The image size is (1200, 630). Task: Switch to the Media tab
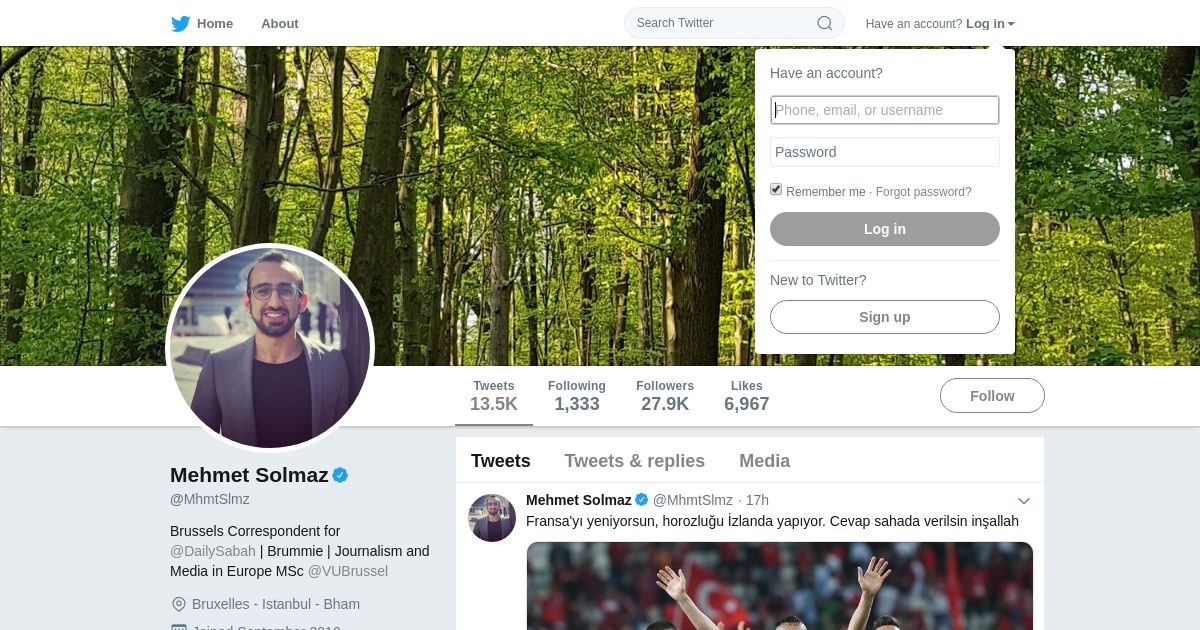coord(765,461)
